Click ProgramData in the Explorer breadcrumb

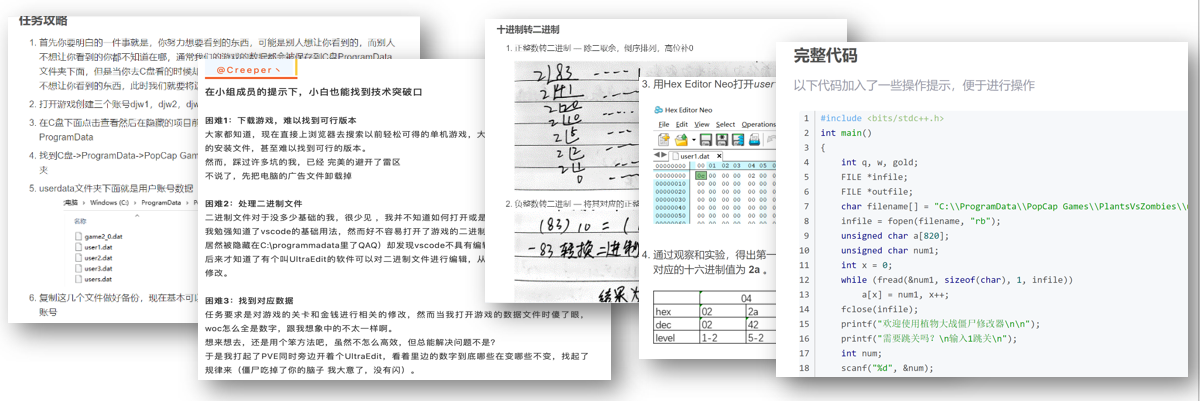point(159,202)
